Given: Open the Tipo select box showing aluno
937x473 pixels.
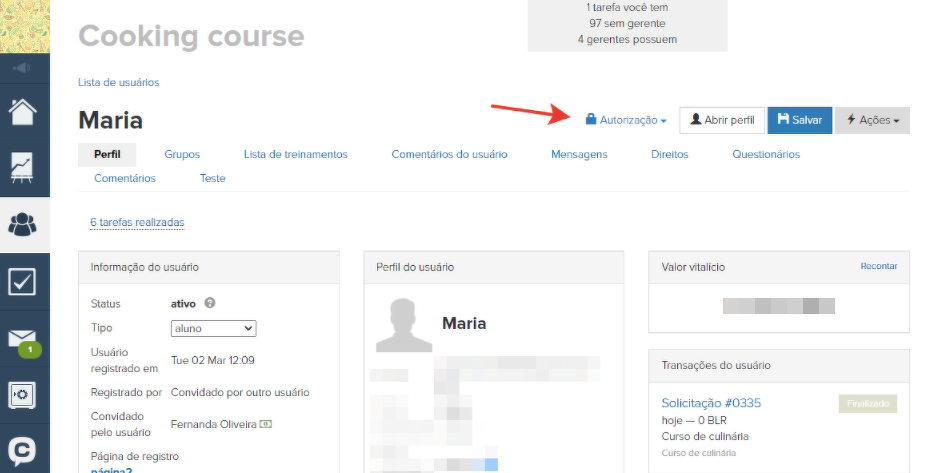Looking at the screenshot, I should coord(213,328).
